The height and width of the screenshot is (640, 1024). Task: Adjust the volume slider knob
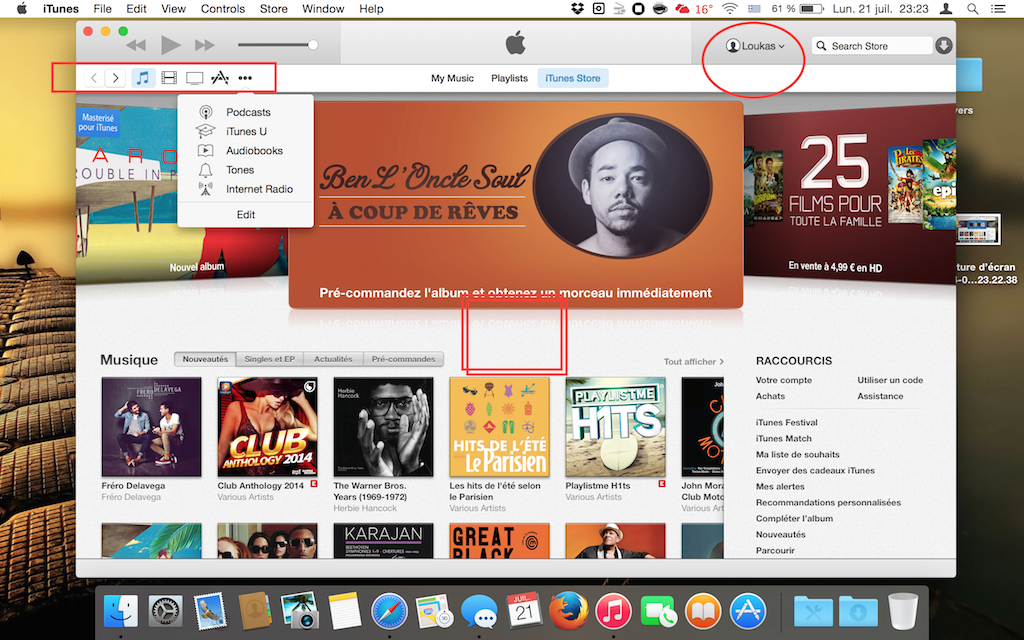coord(313,45)
